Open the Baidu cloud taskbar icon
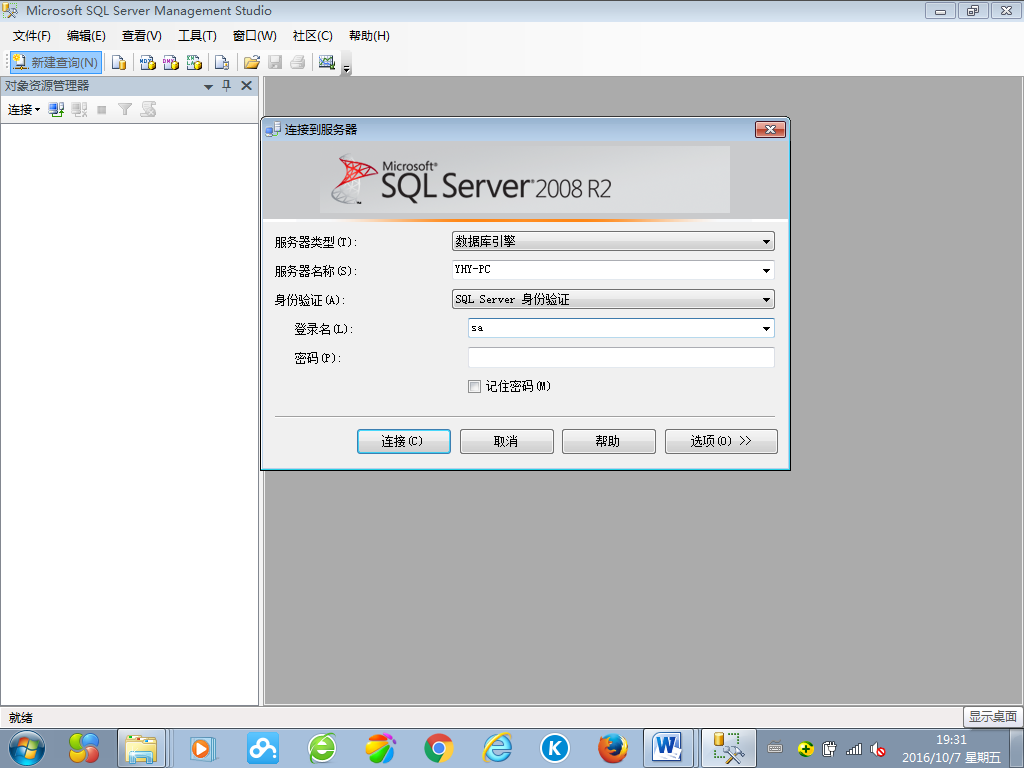 pyautogui.click(x=263, y=748)
